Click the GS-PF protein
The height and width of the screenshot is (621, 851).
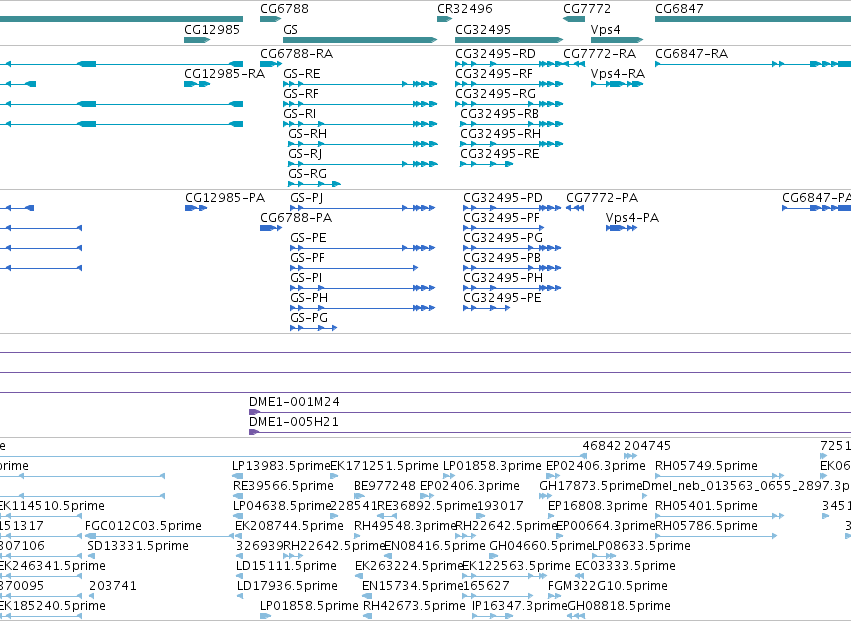pos(354,268)
